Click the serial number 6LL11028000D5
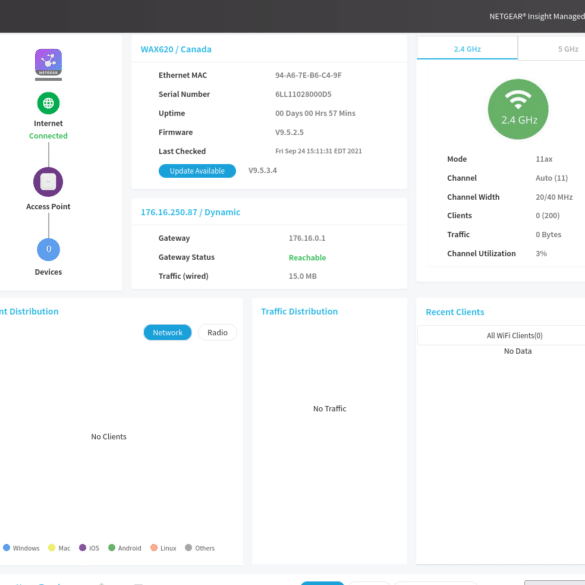 coord(303,94)
